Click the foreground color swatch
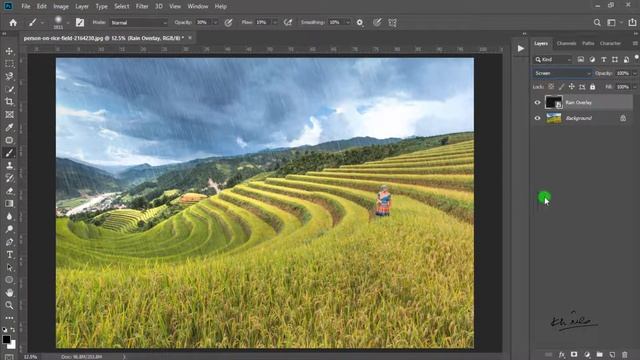The image size is (640, 360). pyautogui.click(x=6, y=339)
